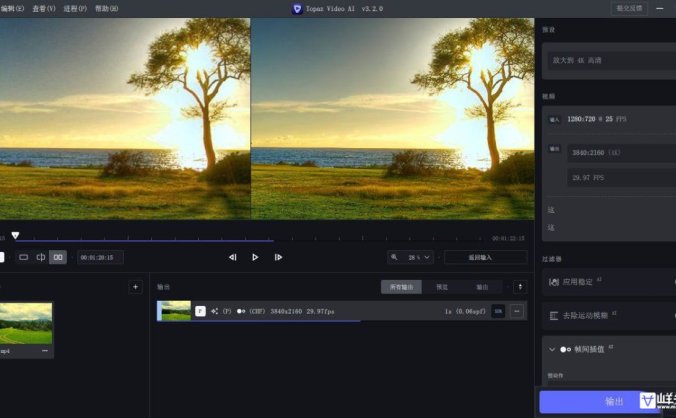
Task: Click the 1280:720 input resolution text
Action: pos(581,119)
